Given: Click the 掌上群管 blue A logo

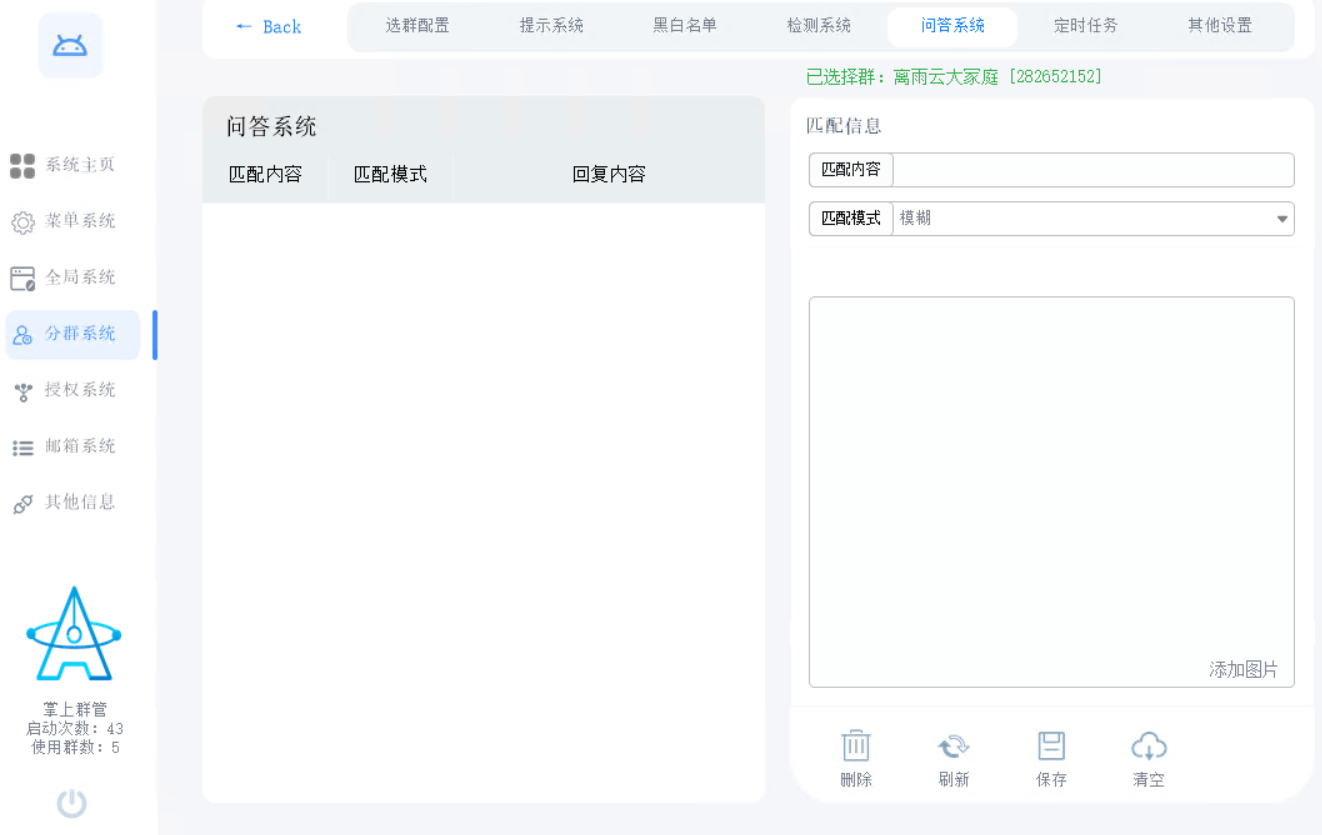Looking at the screenshot, I should click(x=74, y=634).
